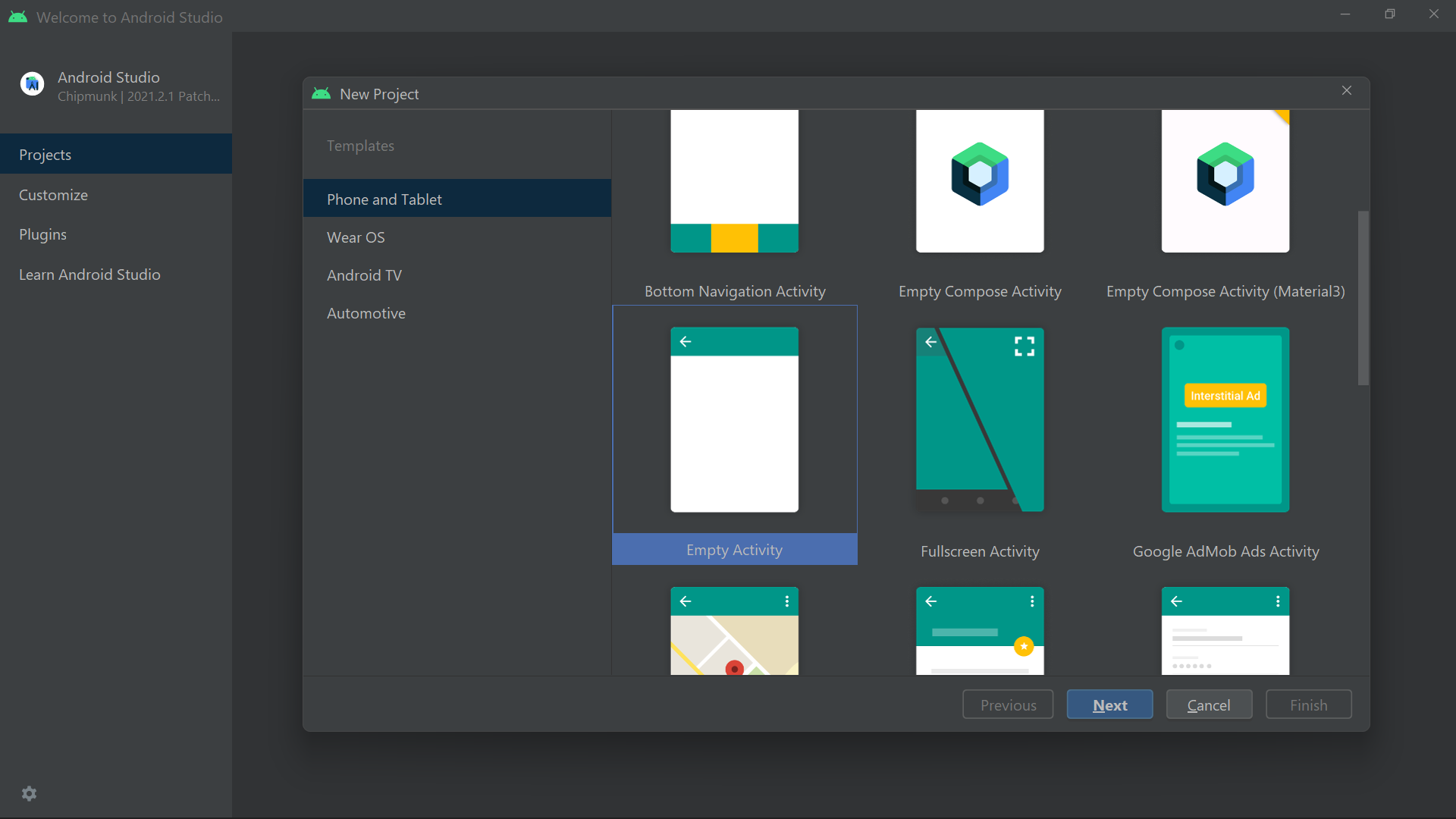
Task: Open Learn Android Studio
Action: [89, 275]
